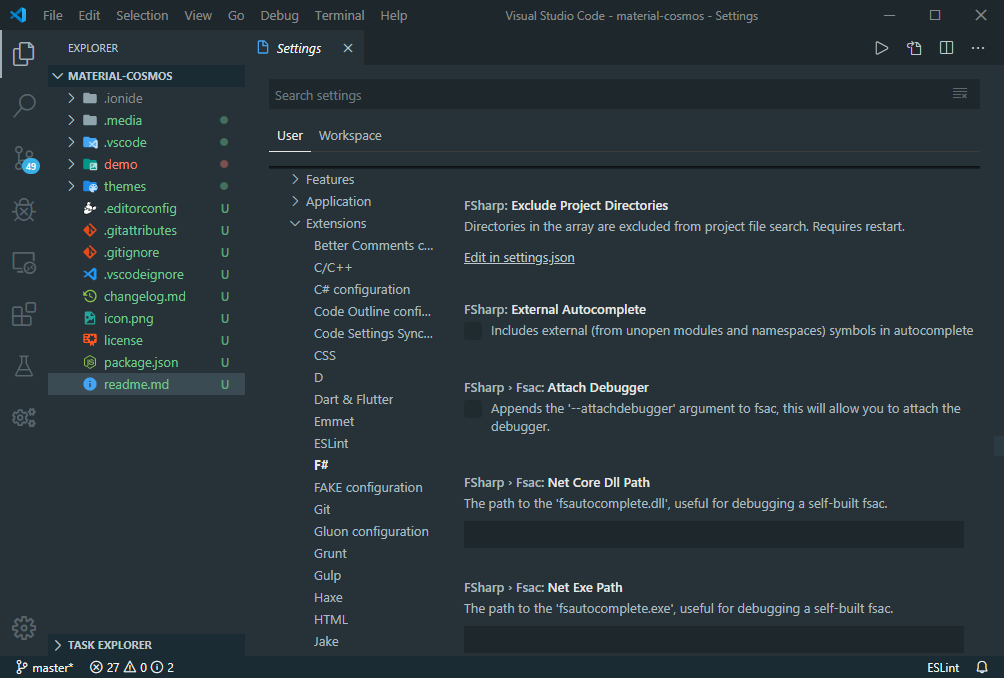Open the Debug menu

[x=279, y=15]
